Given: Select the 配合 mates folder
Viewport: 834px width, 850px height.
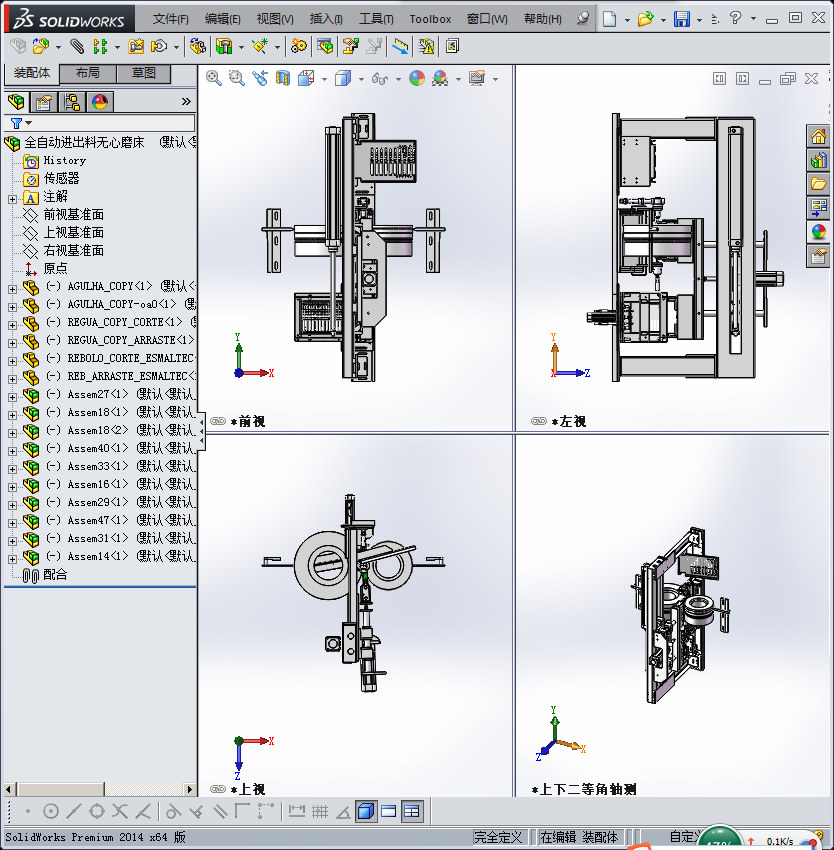Looking at the screenshot, I should click(55, 575).
